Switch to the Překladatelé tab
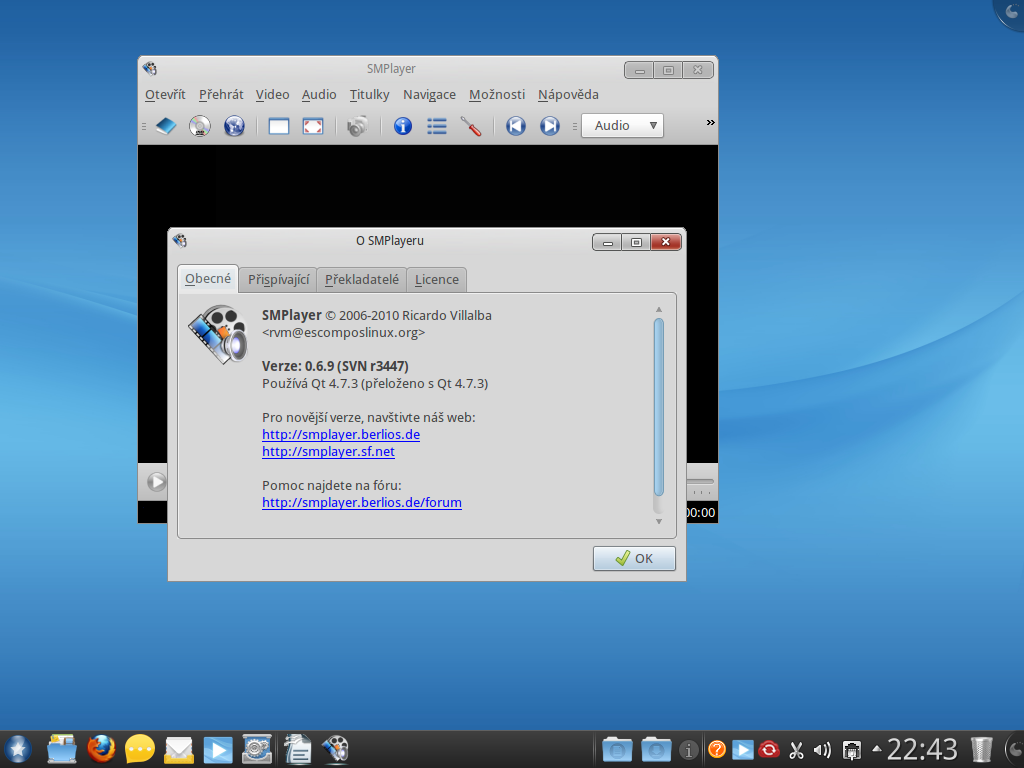The image size is (1024, 768). (362, 280)
